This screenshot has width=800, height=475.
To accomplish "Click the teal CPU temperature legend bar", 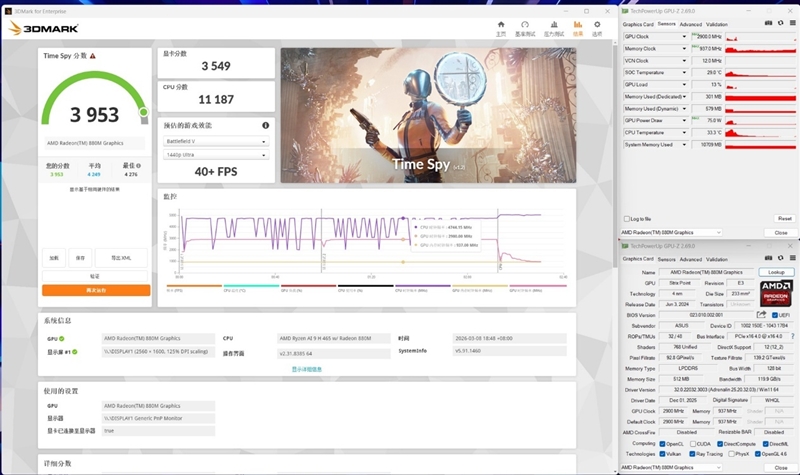I will (251, 286).
